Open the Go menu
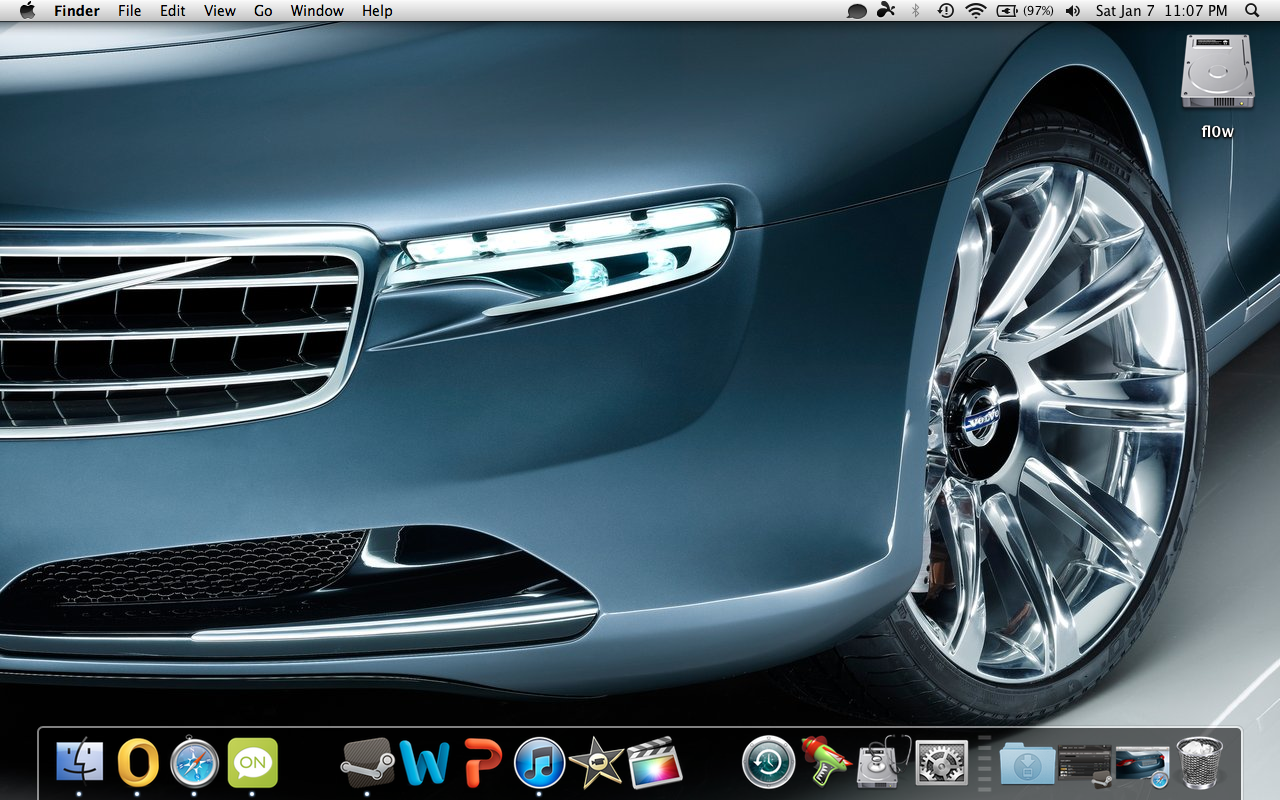This screenshot has height=800, width=1280. click(x=263, y=11)
